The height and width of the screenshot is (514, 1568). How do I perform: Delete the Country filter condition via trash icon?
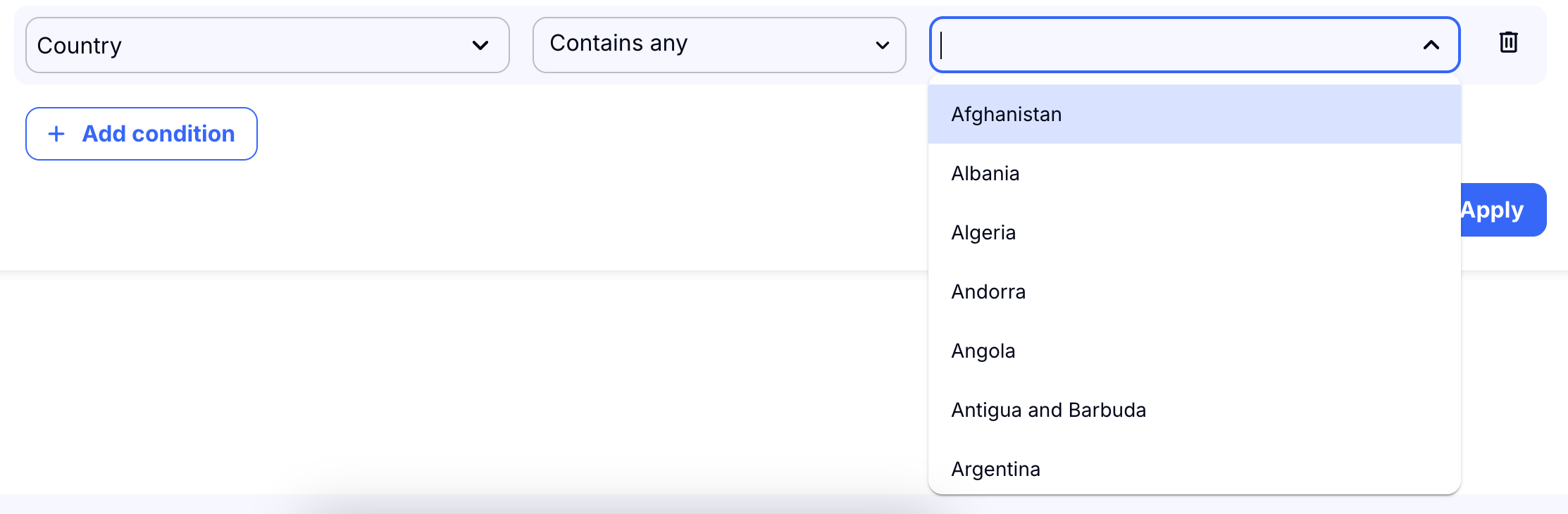coord(1508,43)
